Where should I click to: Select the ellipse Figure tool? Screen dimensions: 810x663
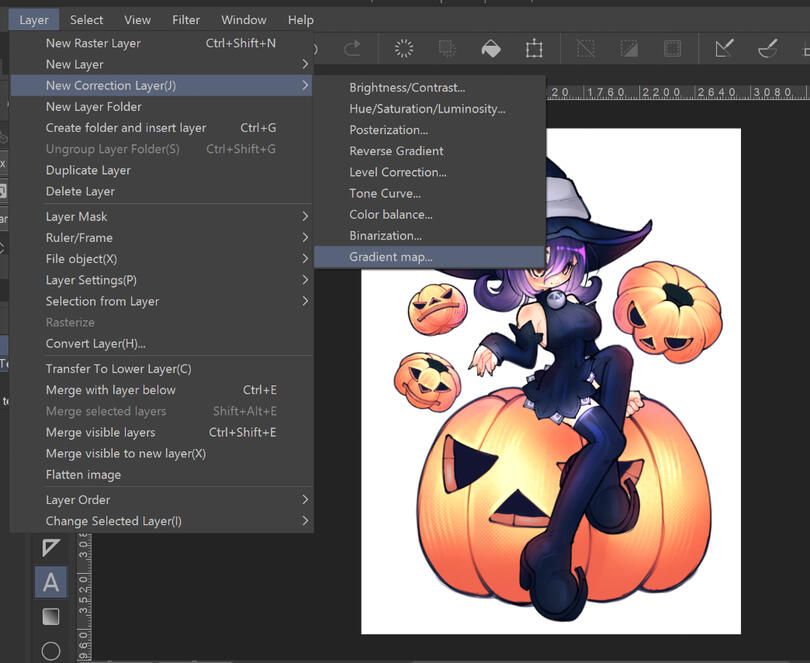coord(51,650)
